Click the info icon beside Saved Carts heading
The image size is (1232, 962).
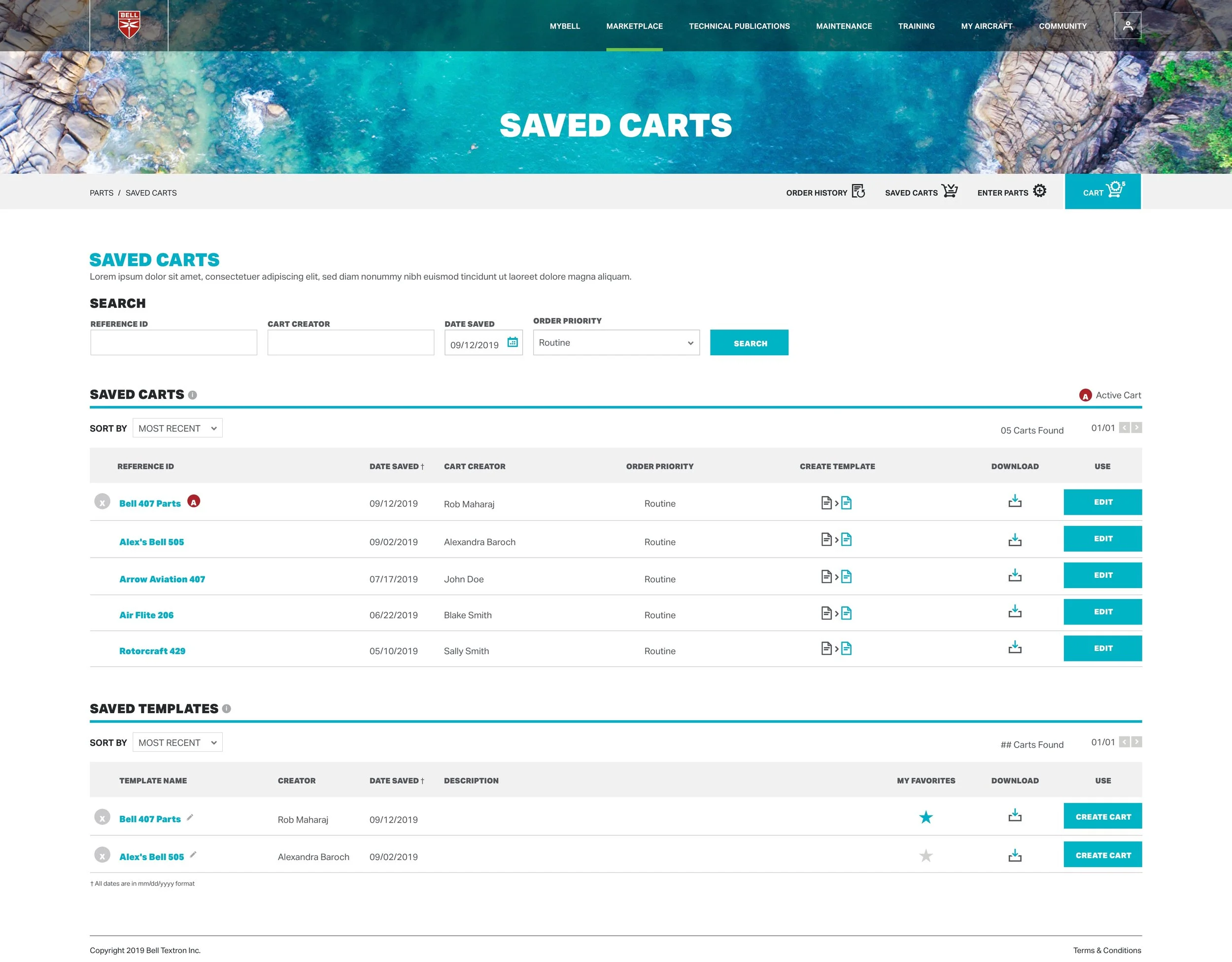point(192,395)
